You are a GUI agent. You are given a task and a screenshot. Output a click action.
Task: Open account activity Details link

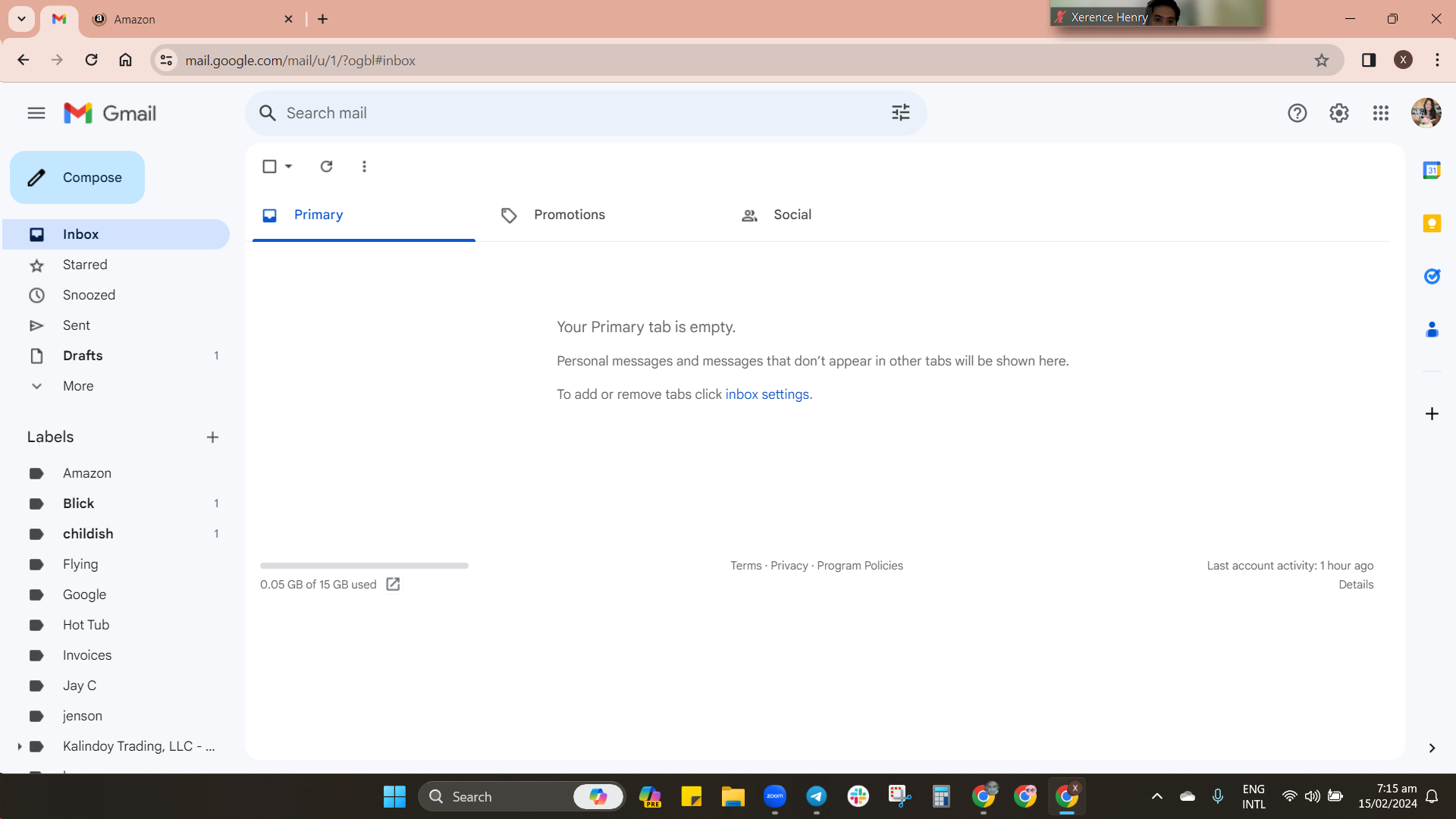[x=1356, y=585]
